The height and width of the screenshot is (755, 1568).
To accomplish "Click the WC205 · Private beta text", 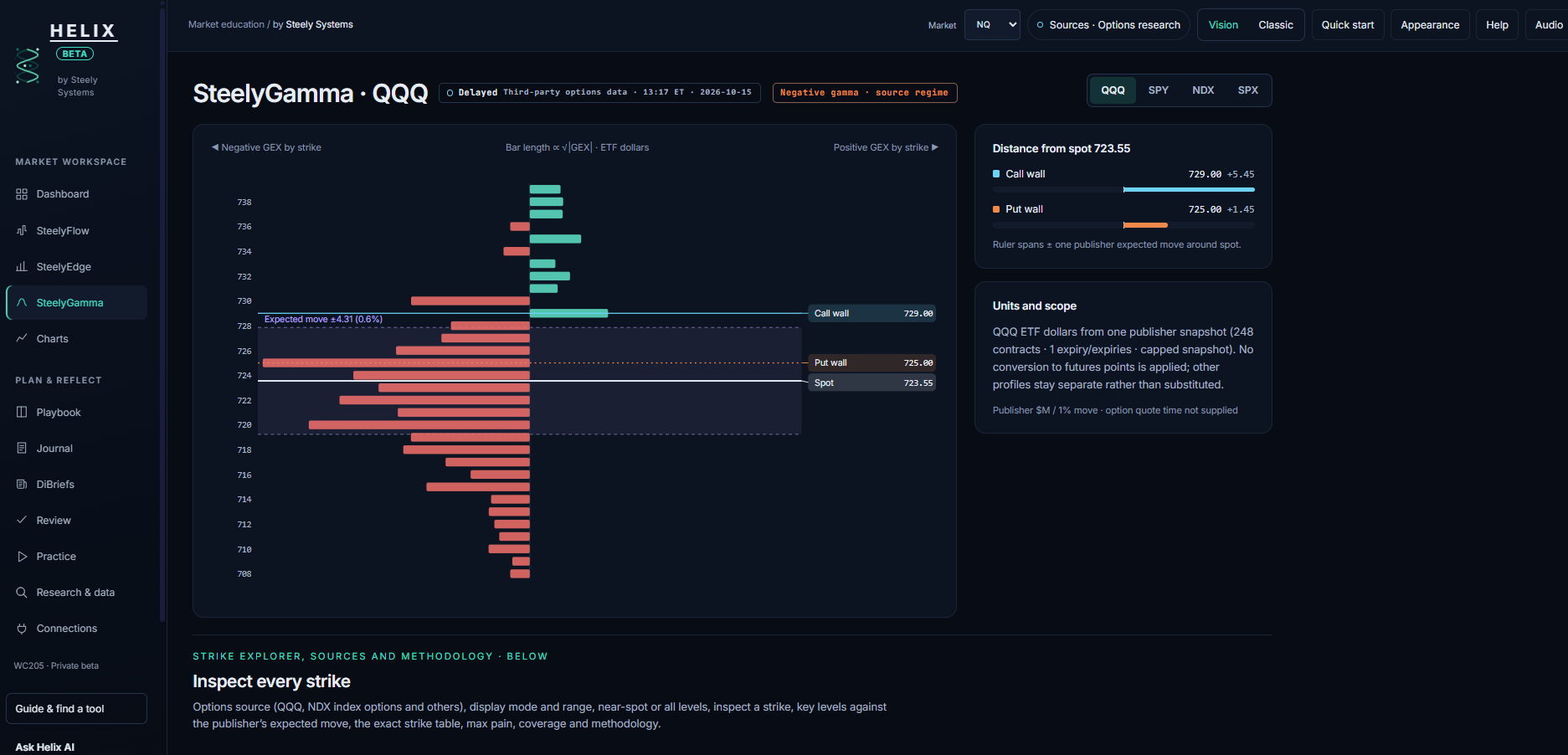I will pyautogui.click(x=56, y=666).
